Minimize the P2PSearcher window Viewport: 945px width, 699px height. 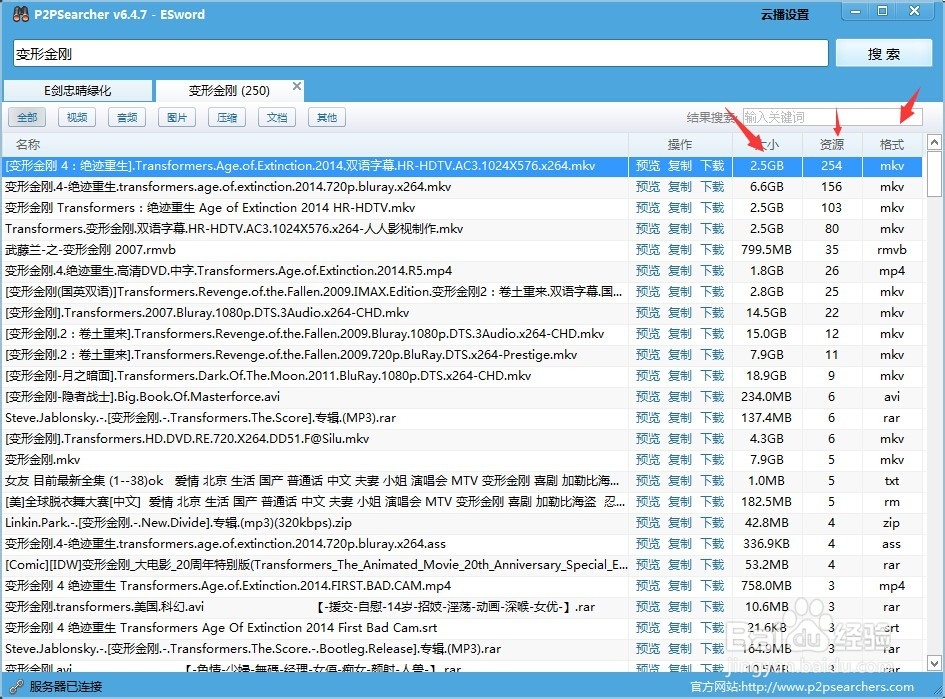[855, 11]
